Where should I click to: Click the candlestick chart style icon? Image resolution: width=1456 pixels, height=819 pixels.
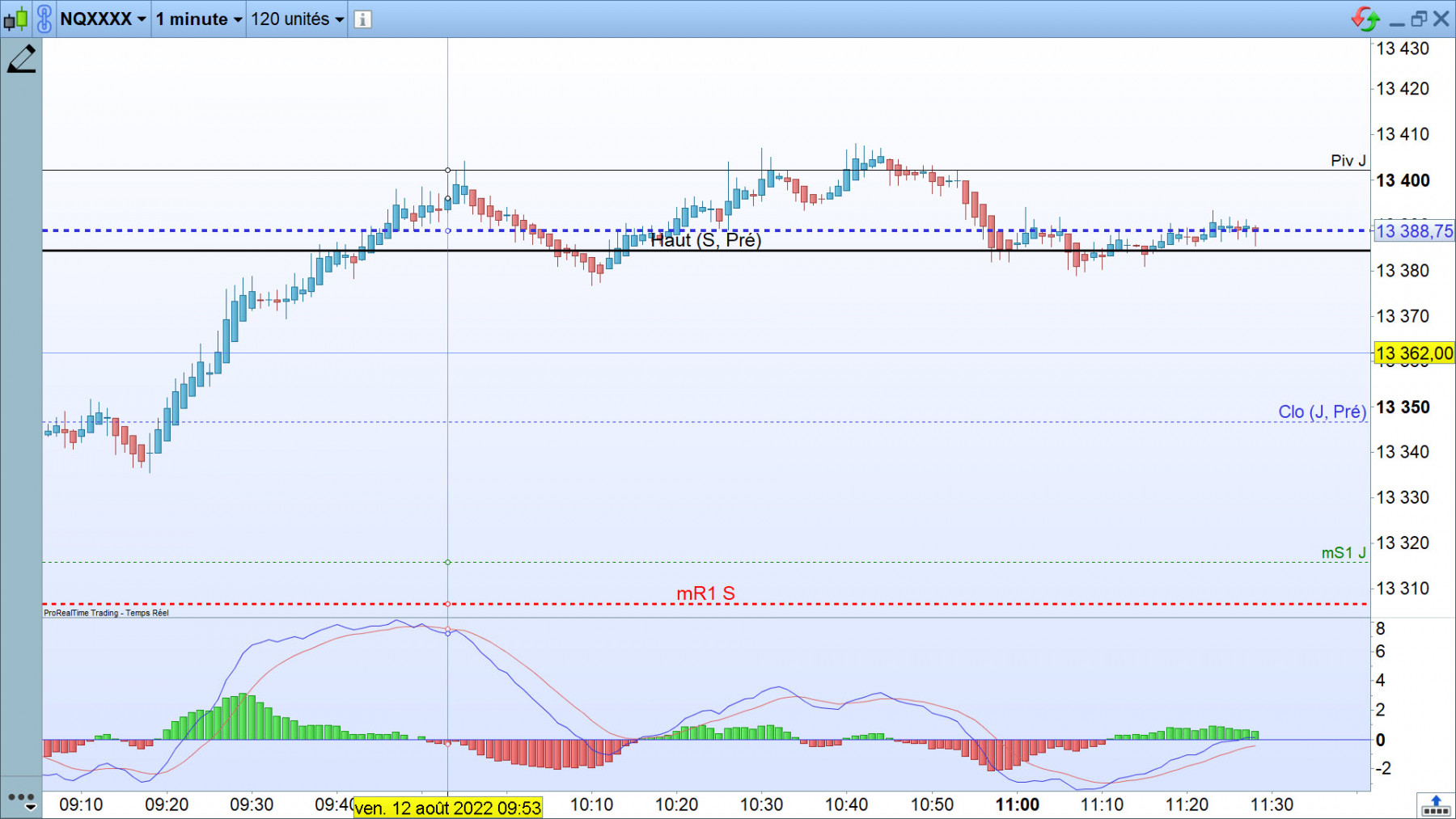coord(15,19)
